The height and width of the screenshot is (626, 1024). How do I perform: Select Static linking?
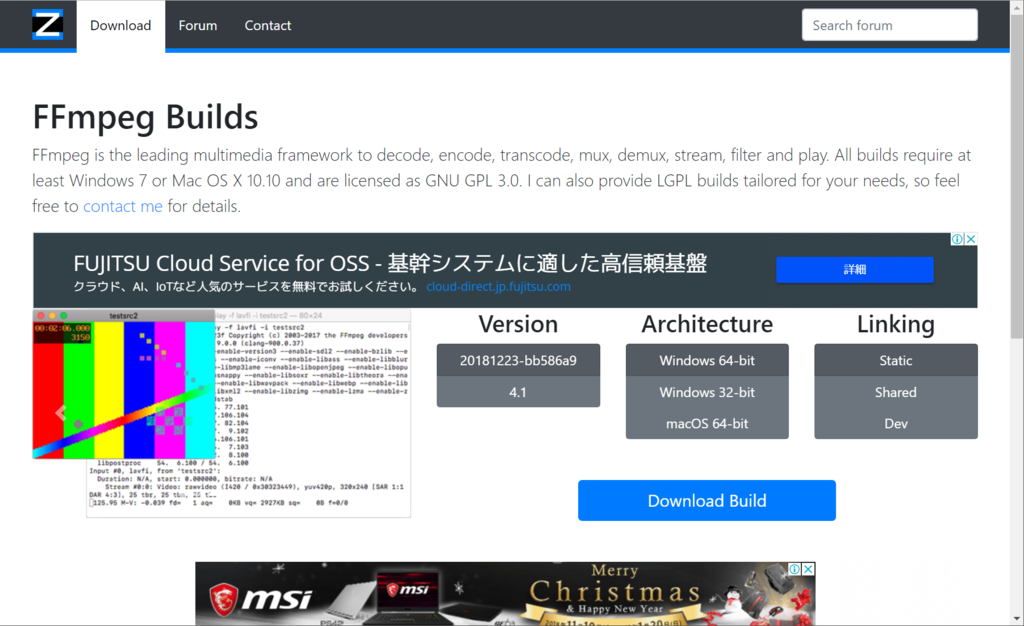(x=896, y=360)
